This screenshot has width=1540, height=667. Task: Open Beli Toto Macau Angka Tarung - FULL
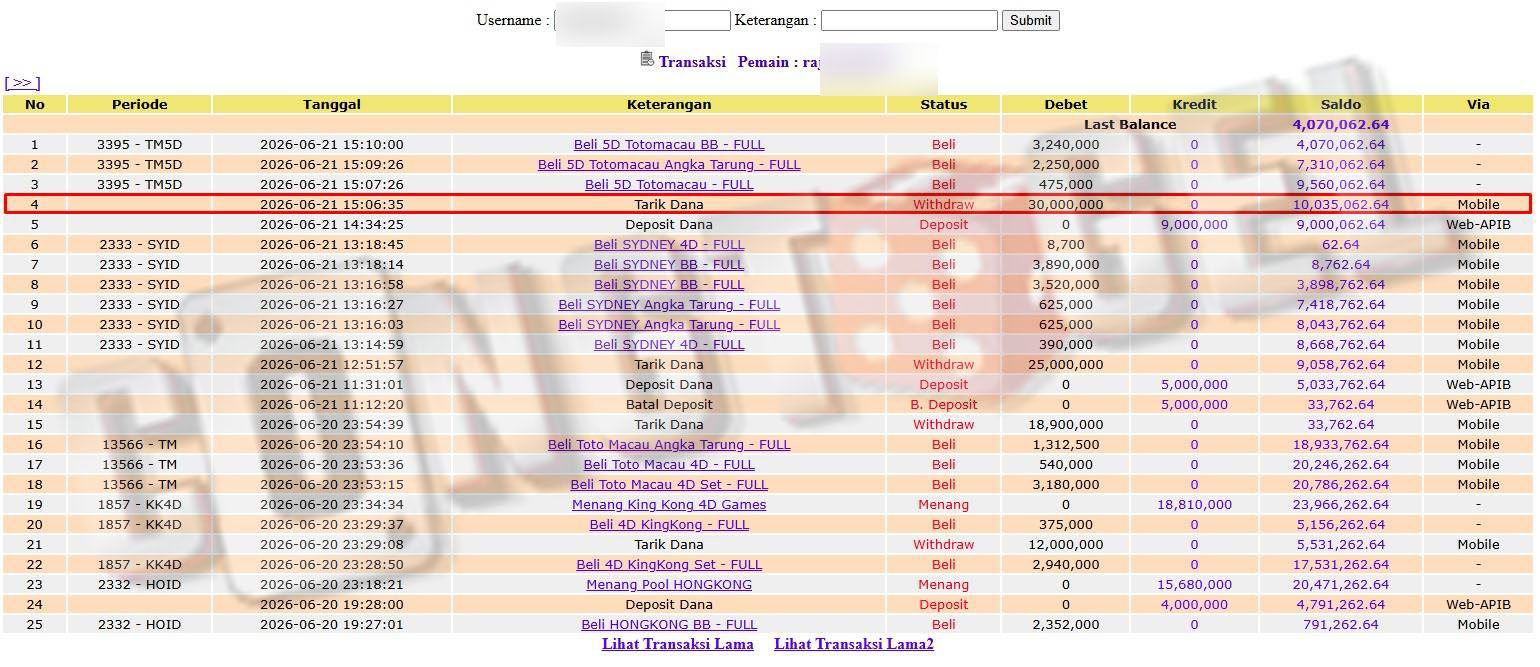[x=669, y=444]
